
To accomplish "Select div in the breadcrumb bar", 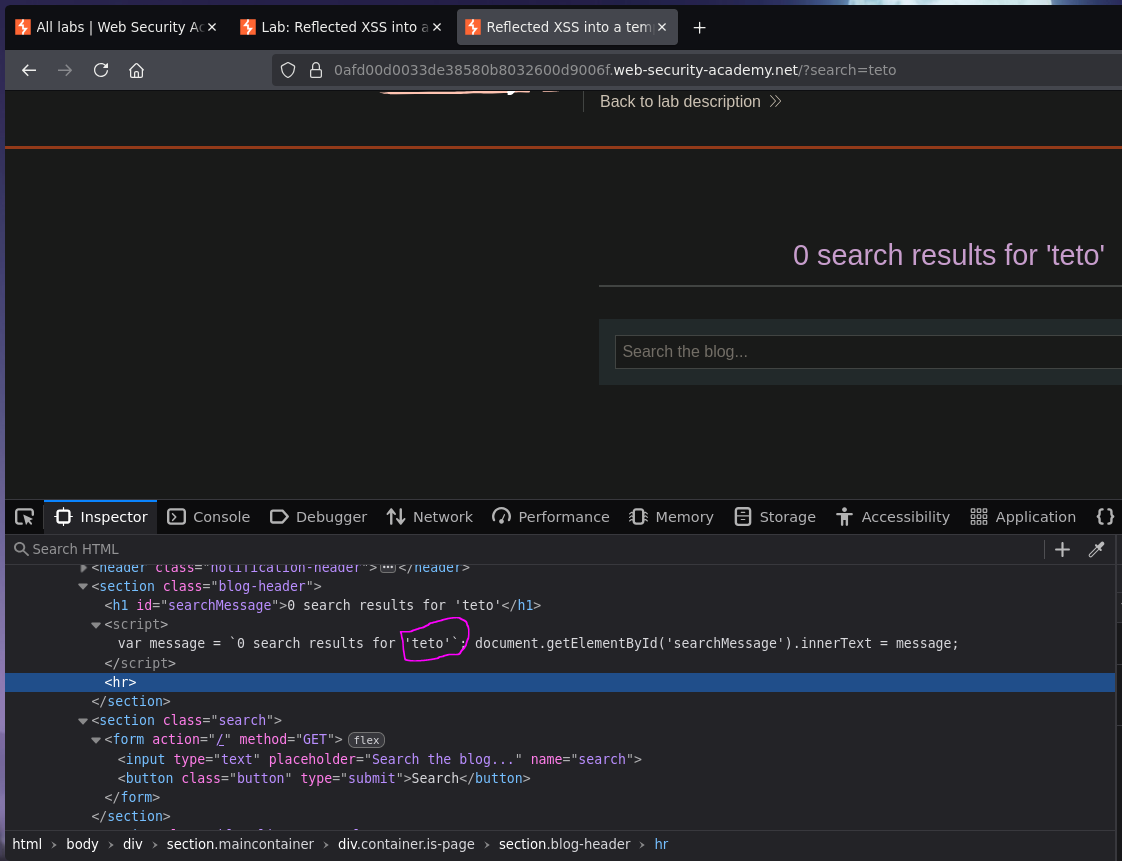I will click(132, 845).
